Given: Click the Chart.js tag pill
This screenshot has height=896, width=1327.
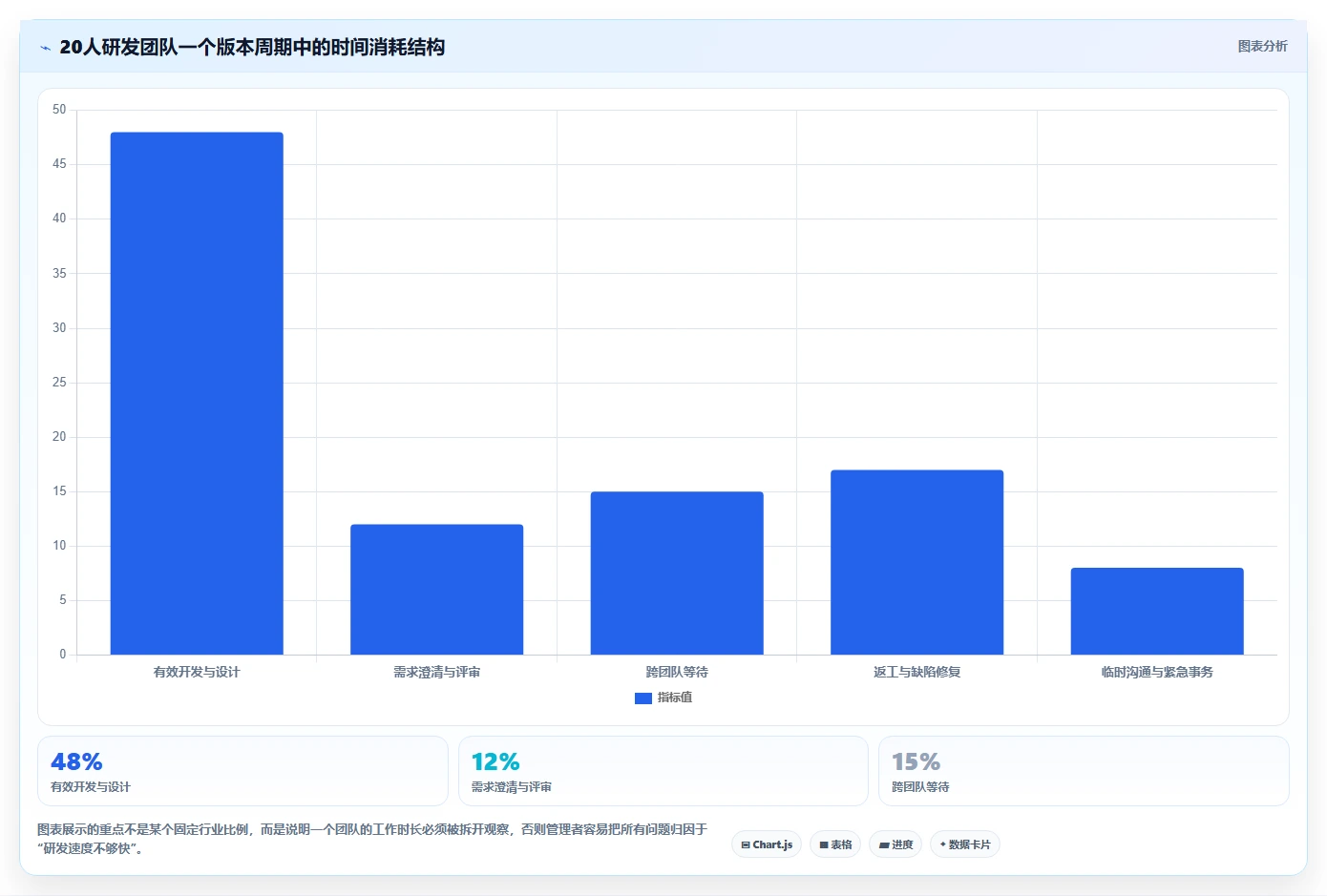Looking at the screenshot, I should [x=767, y=844].
